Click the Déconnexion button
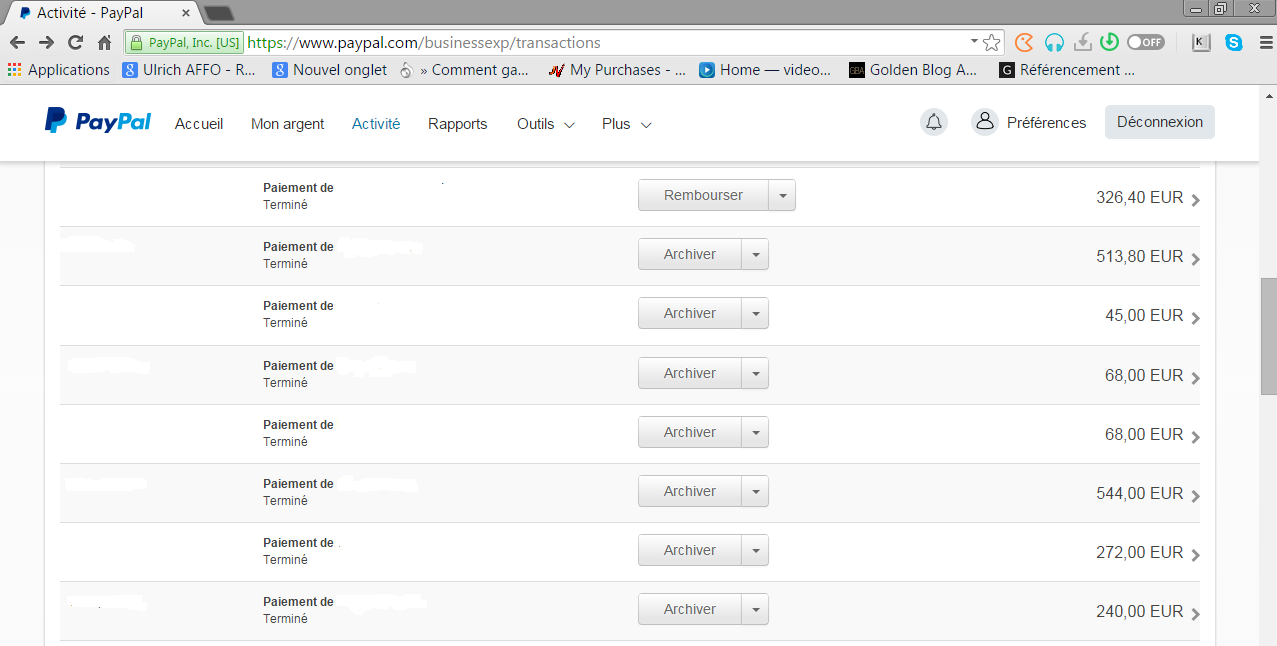This screenshot has height=646, width=1277. 1159,122
